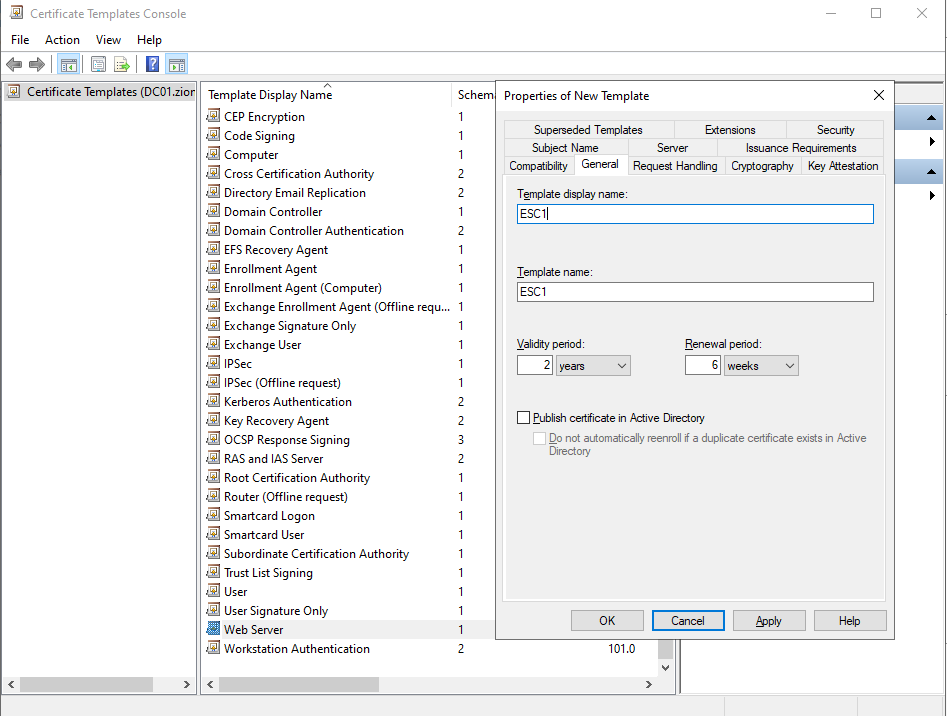Click the OK button

606,620
